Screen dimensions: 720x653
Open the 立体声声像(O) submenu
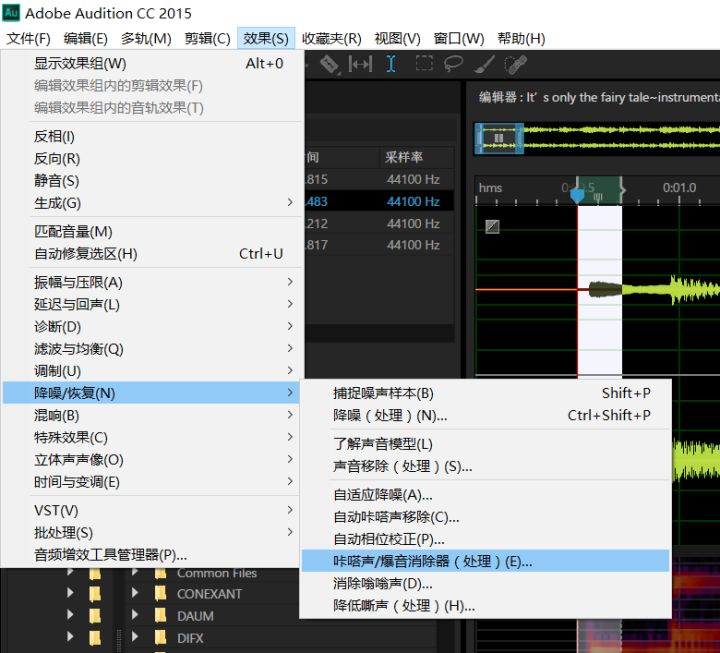point(153,460)
